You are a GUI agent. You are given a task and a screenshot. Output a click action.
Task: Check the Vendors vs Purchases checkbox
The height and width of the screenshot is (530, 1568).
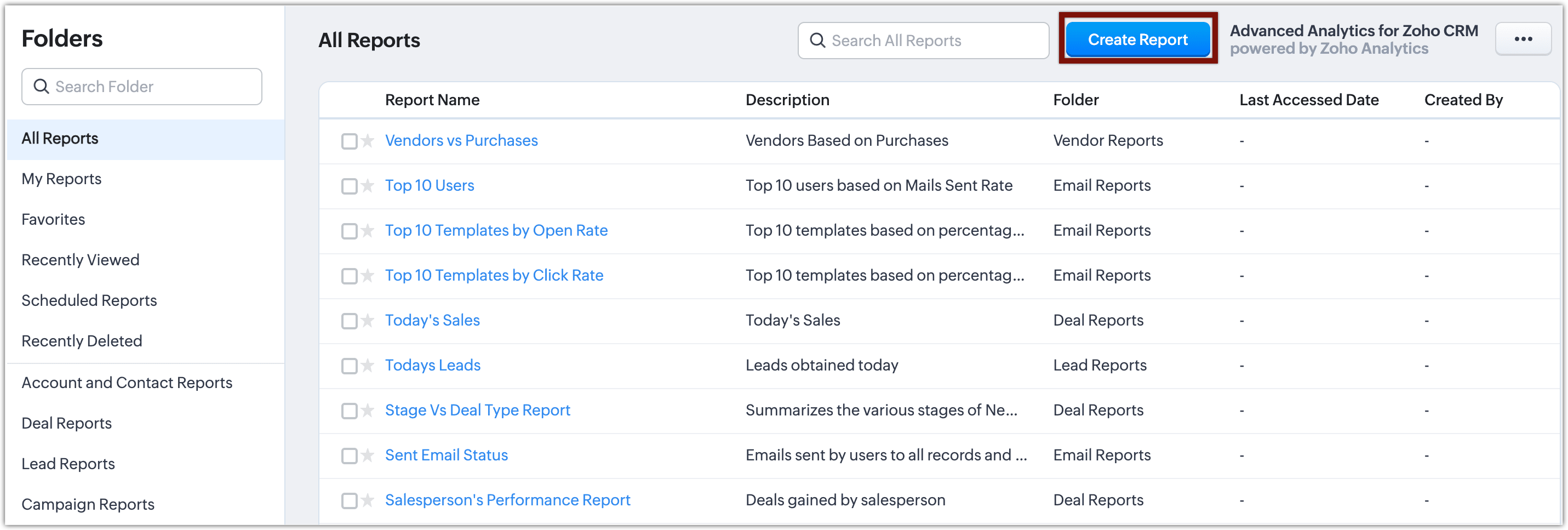[x=349, y=141]
